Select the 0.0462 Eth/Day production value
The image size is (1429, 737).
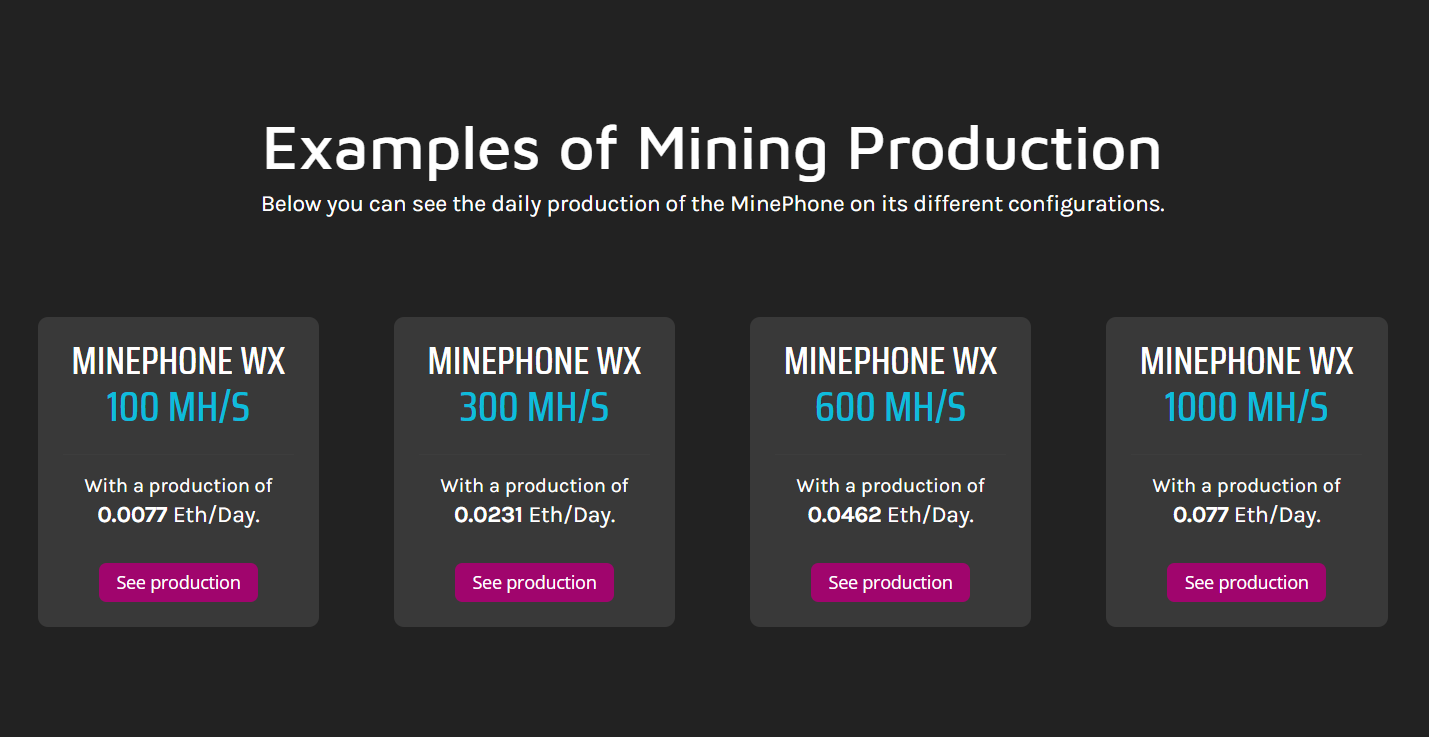coord(890,516)
